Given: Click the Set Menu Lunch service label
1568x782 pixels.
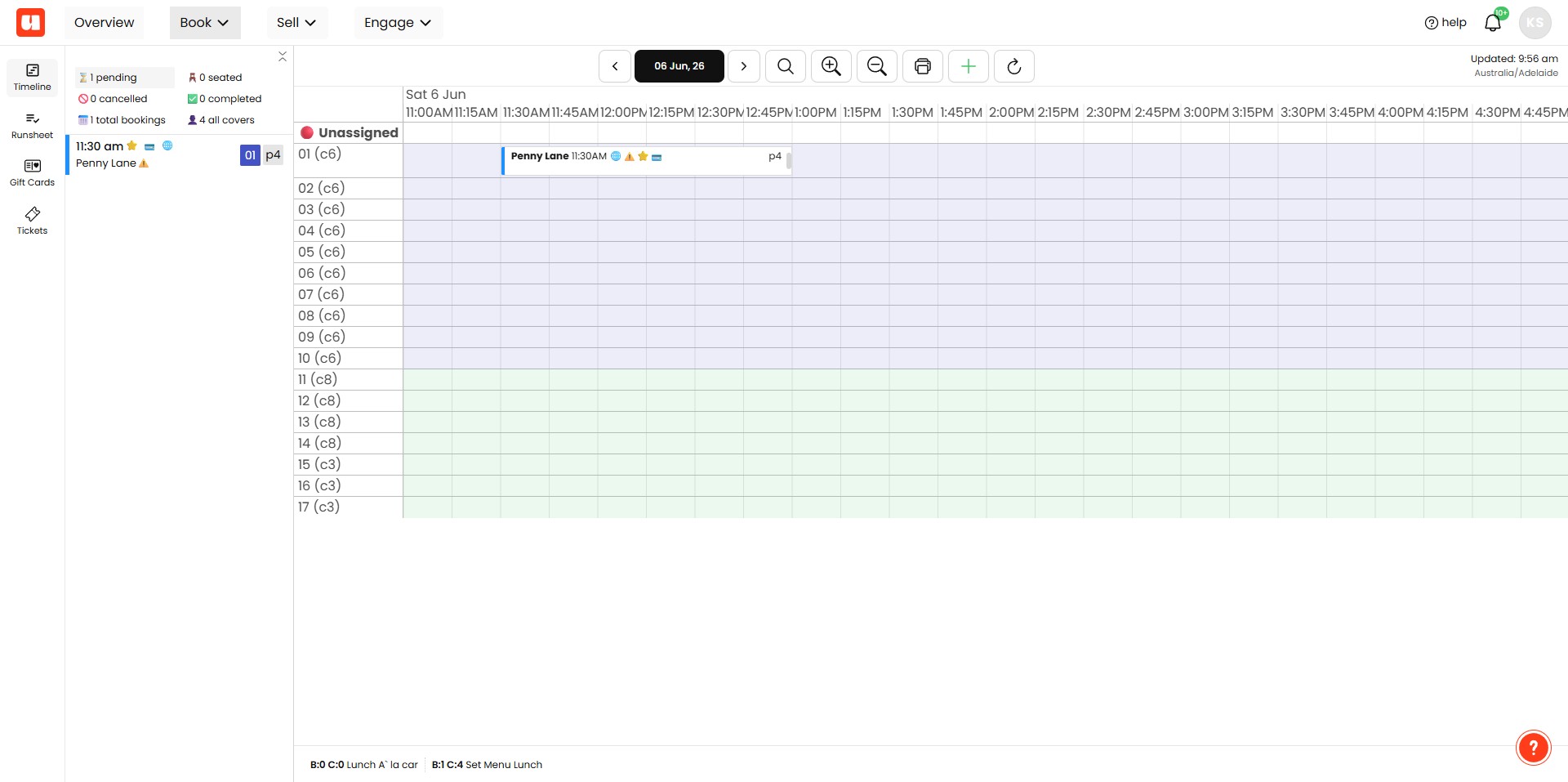Looking at the screenshot, I should 487,765.
